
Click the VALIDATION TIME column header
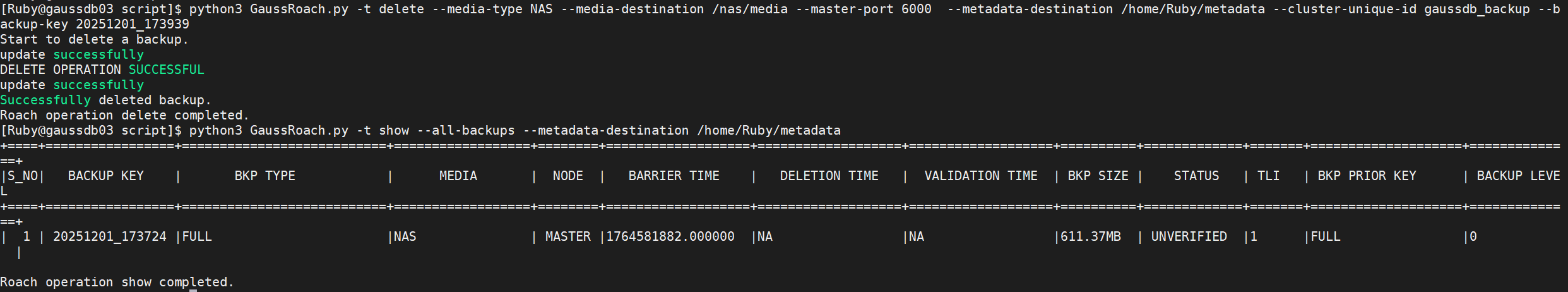(981, 176)
